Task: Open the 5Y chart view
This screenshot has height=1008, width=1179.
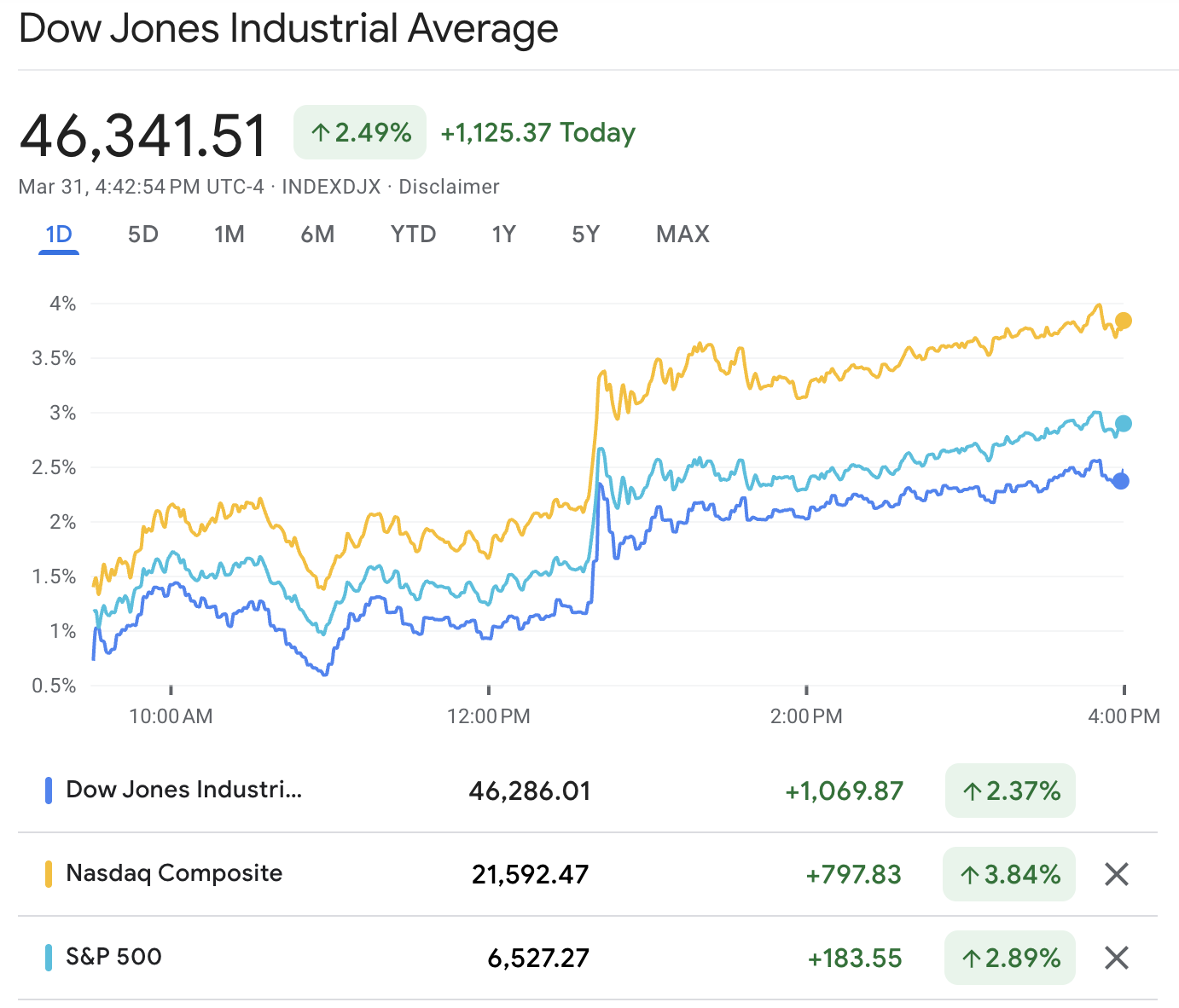Action: pos(585,234)
